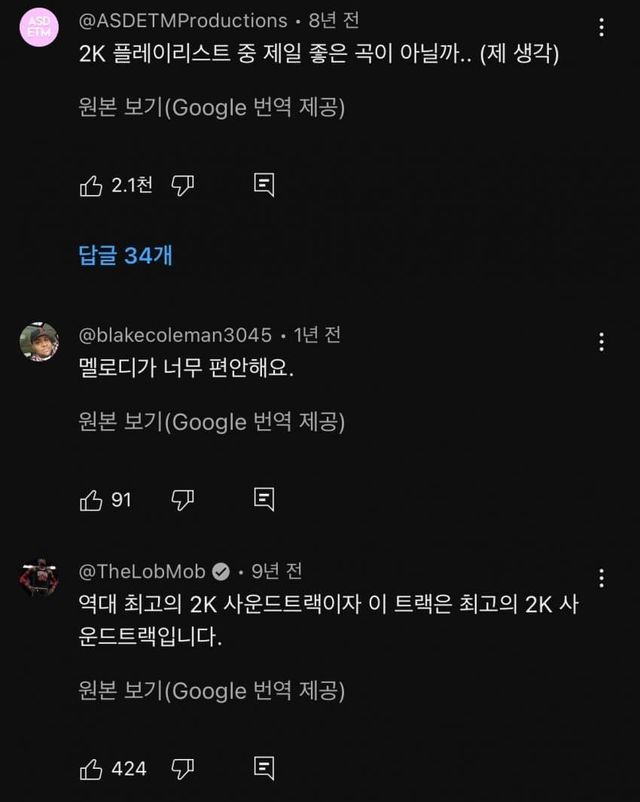Image resolution: width=640 pixels, height=802 pixels.
Task: Dislike the TheLobMob comment
Action: [182, 768]
